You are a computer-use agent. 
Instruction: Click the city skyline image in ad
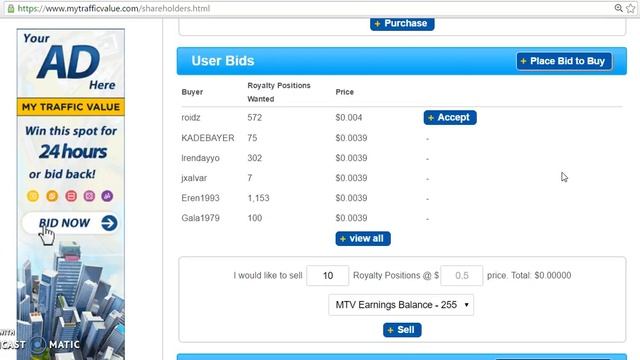[71, 300]
